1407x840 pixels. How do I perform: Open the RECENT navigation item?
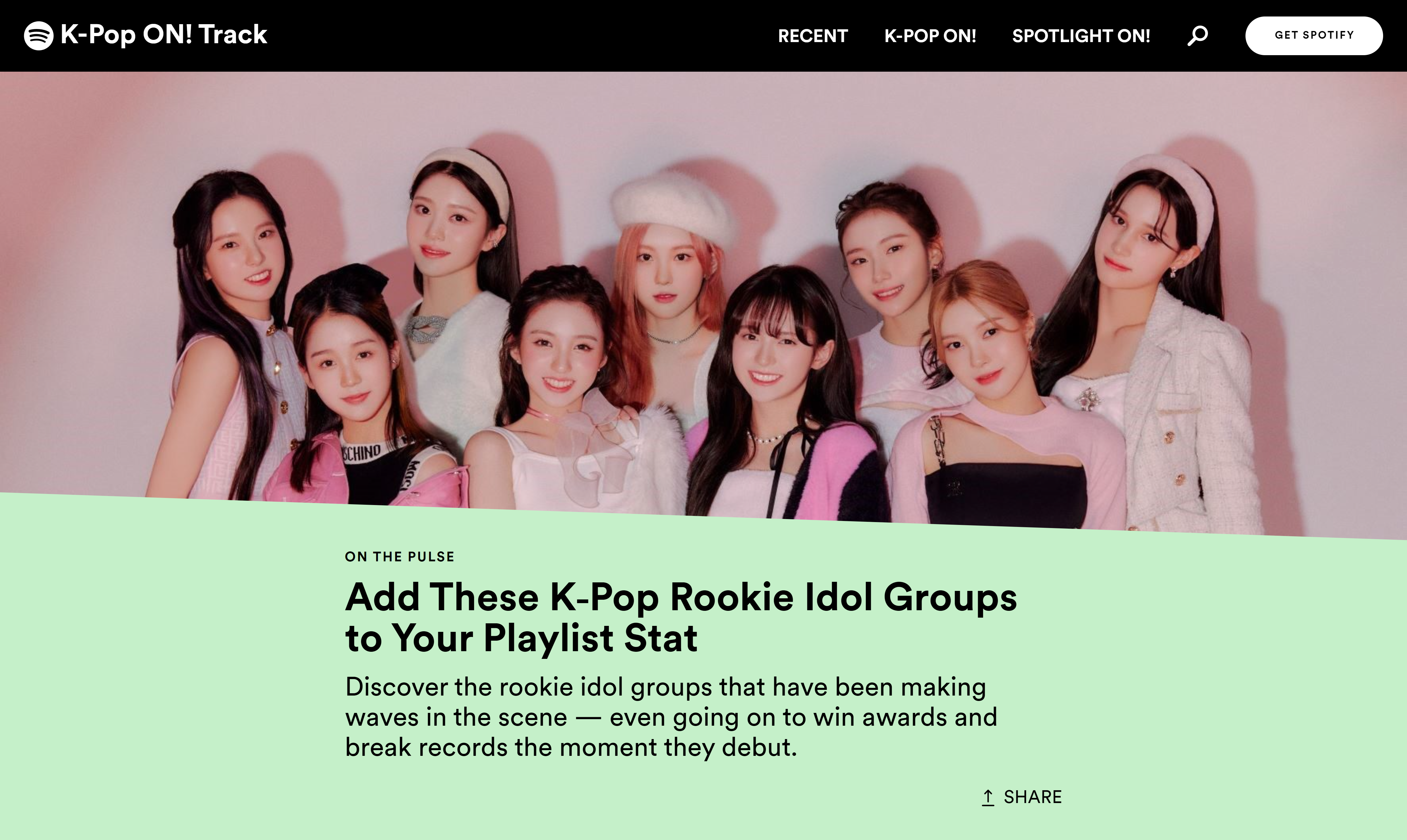(x=813, y=36)
